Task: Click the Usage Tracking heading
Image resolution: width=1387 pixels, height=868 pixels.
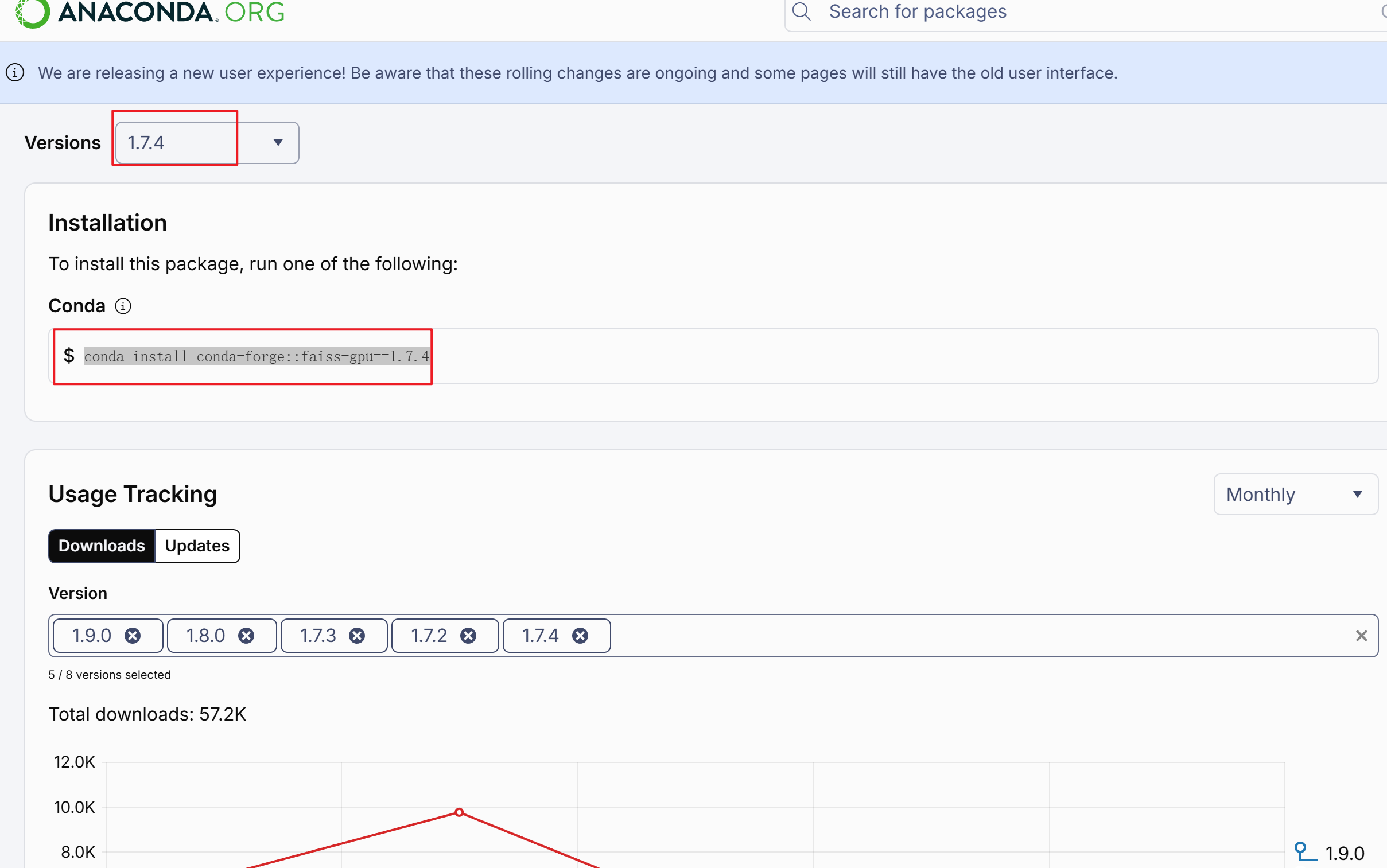Action: [133, 495]
